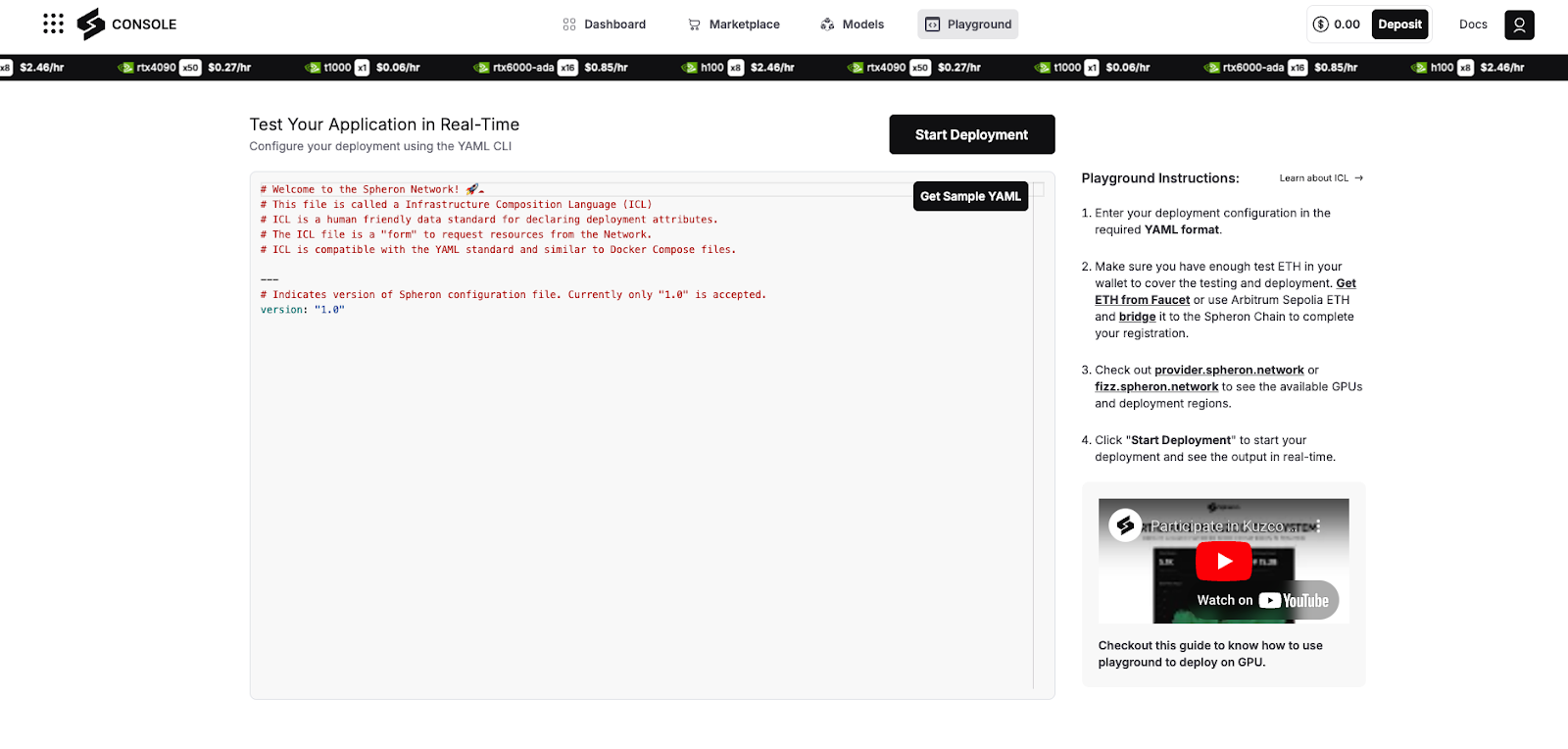This screenshot has height=749, width=1568.
Task: Click the Spheron channel avatar in video
Action: [1125, 525]
